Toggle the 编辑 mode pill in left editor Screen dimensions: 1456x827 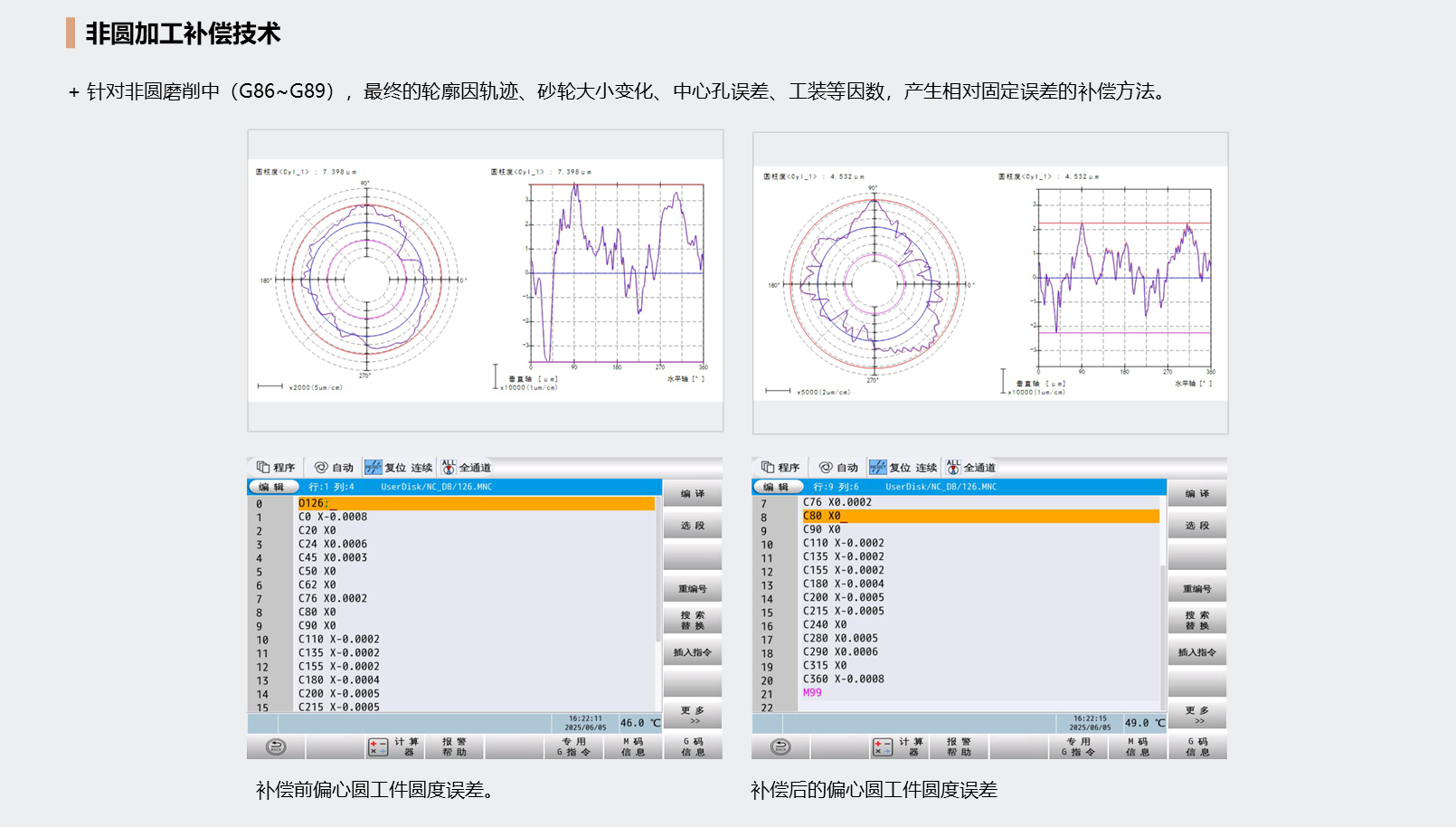[x=271, y=487]
